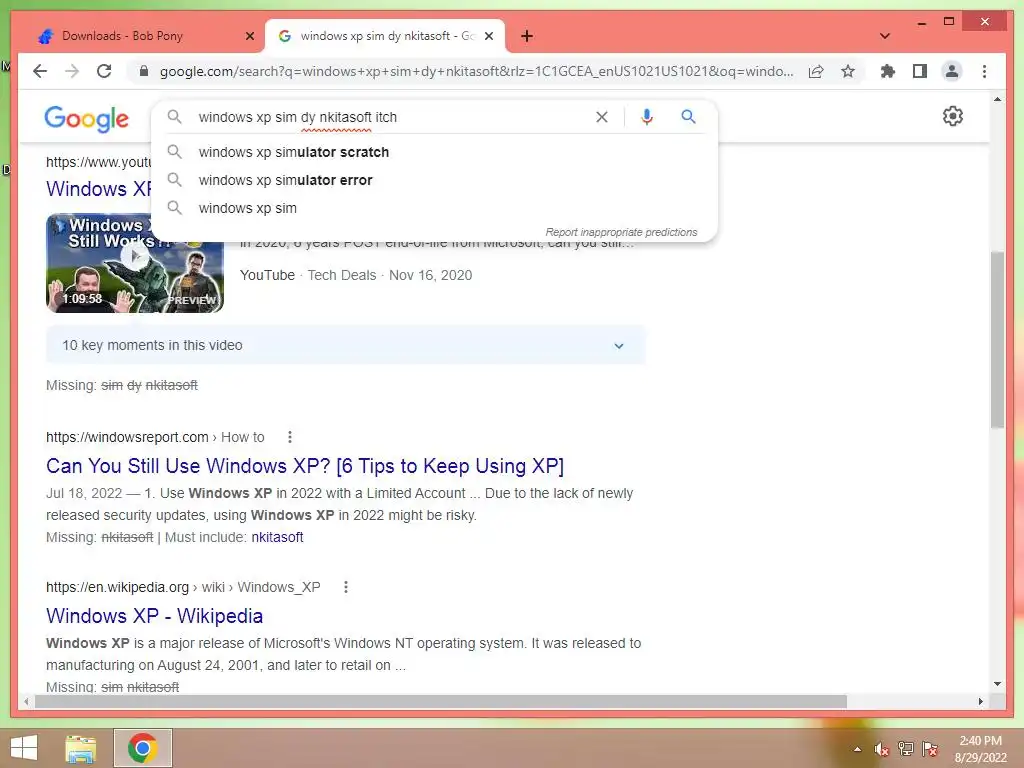Click the scroll-up arrow of the page
Viewport: 1024px width, 768px height.
pyautogui.click(x=997, y=99)
